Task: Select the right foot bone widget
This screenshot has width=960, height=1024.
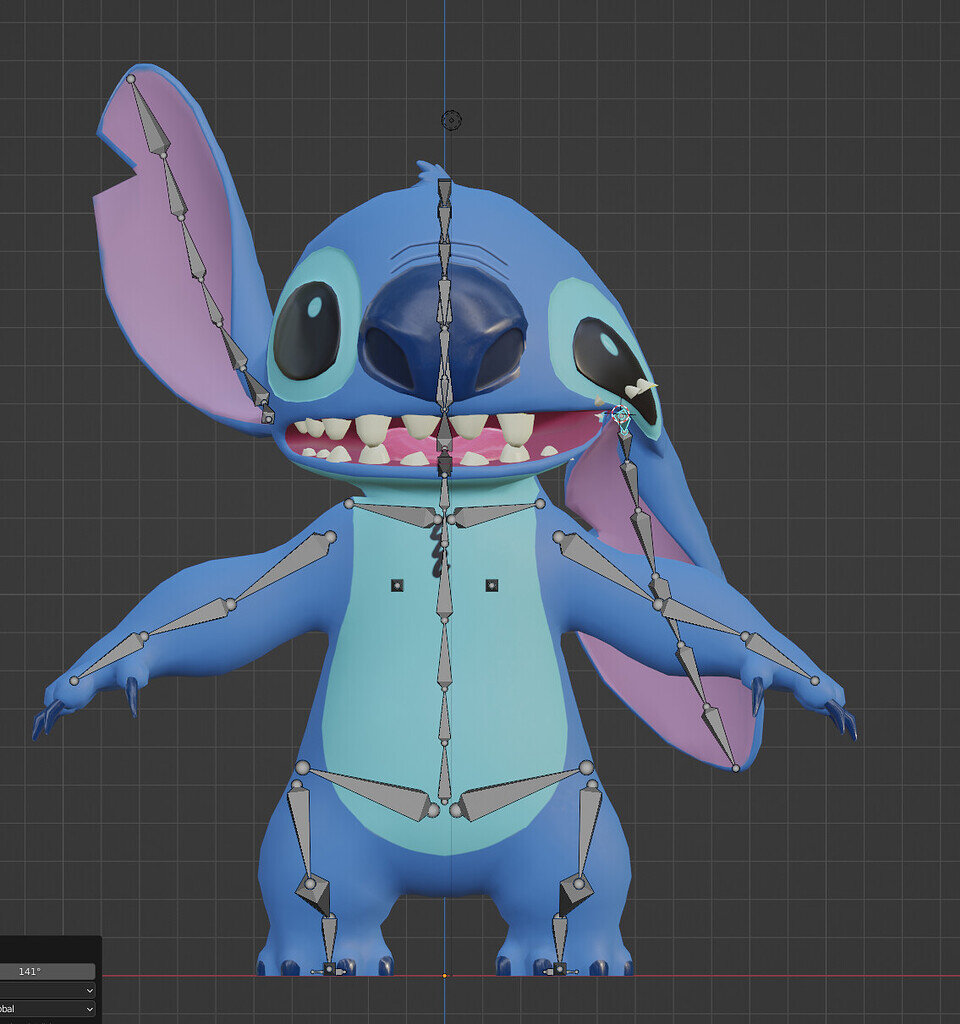Action: click(x=558, y=968)
